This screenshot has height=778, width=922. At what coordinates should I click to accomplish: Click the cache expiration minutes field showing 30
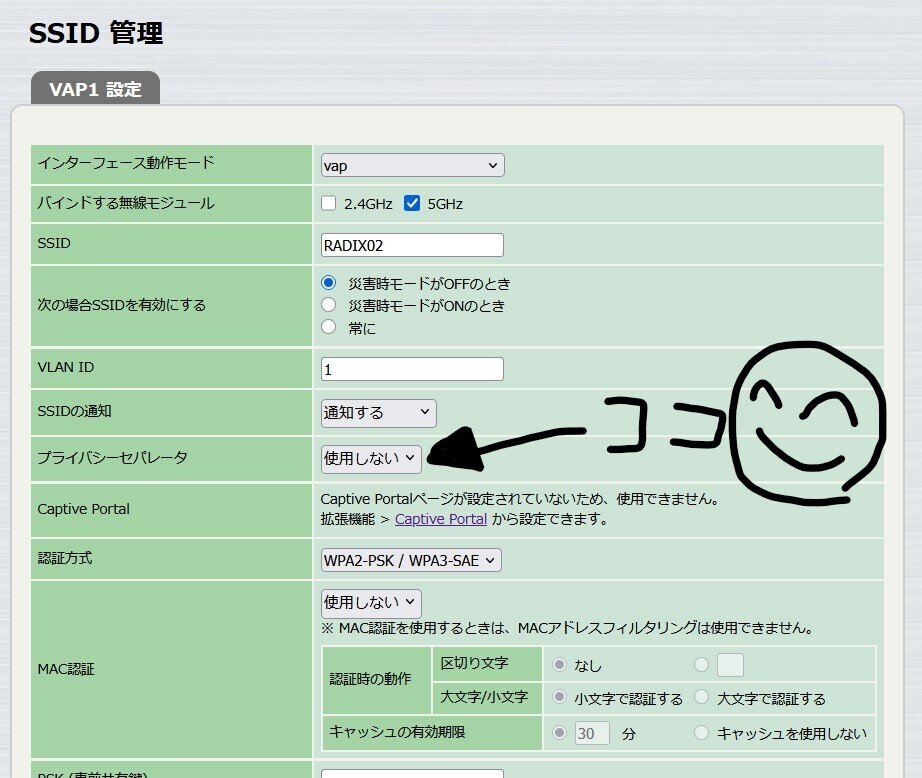pyautogui.click(x=590, y=733)
